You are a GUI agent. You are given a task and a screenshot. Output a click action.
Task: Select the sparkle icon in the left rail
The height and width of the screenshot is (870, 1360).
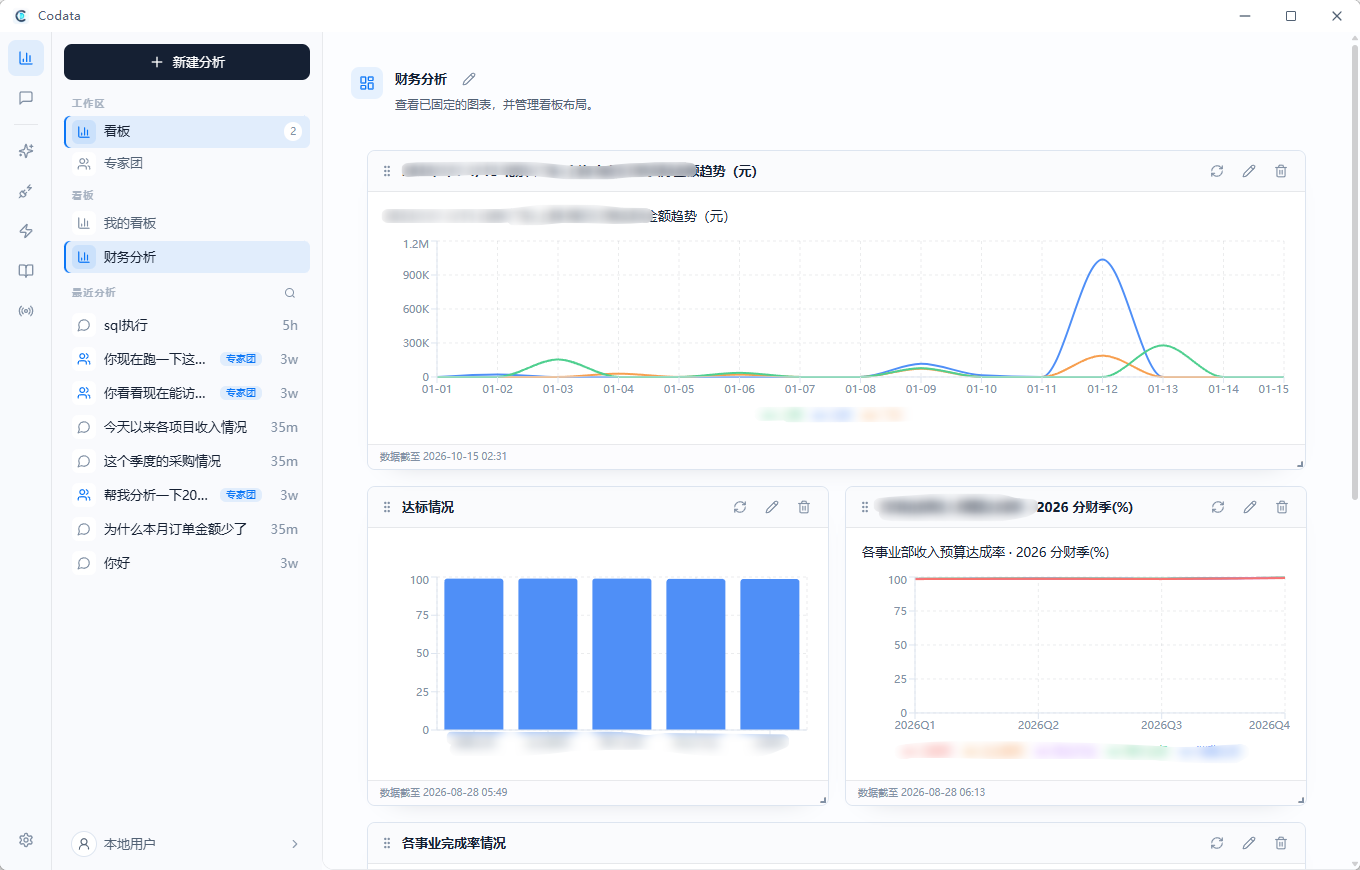(26, 151)
